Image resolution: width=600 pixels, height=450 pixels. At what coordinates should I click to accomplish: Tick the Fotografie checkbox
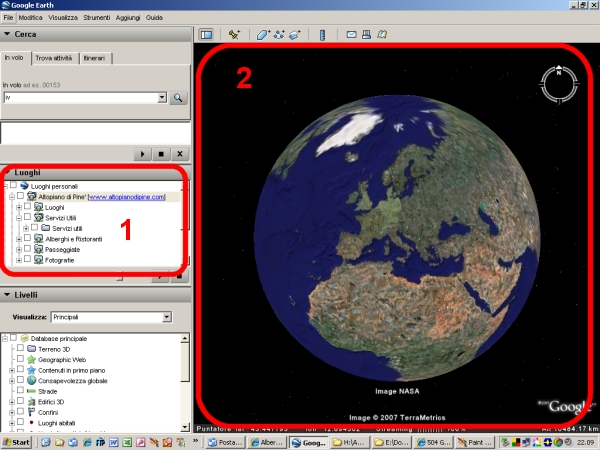click(27, 259)
